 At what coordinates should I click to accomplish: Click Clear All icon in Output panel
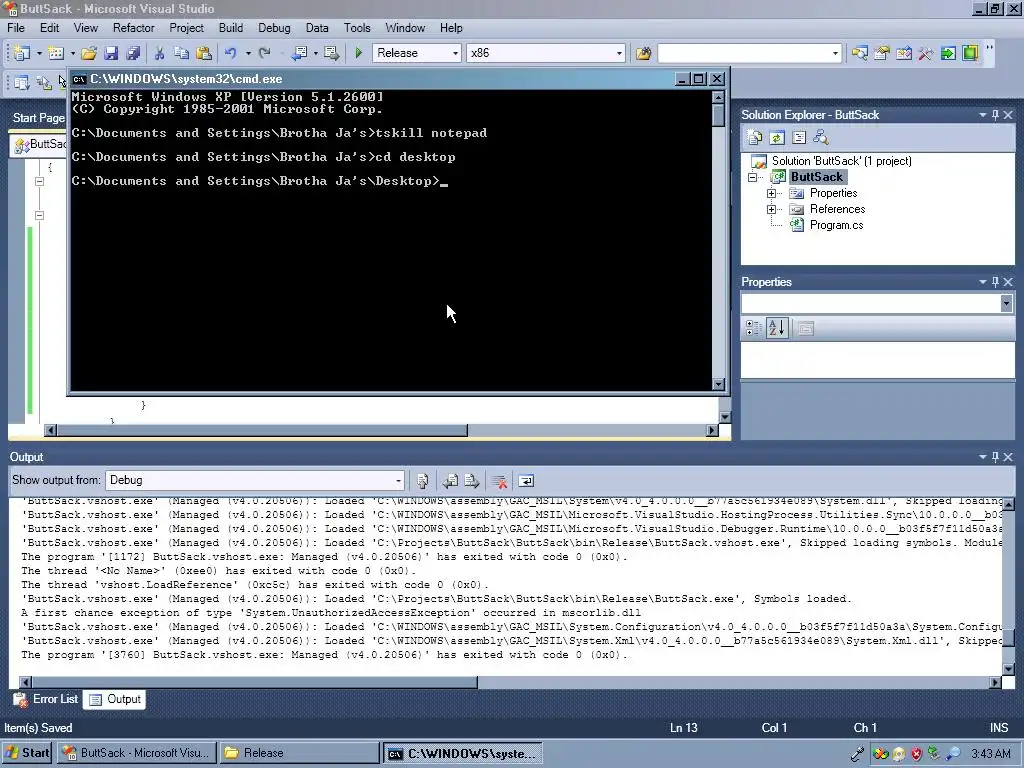tap(500, 481)
